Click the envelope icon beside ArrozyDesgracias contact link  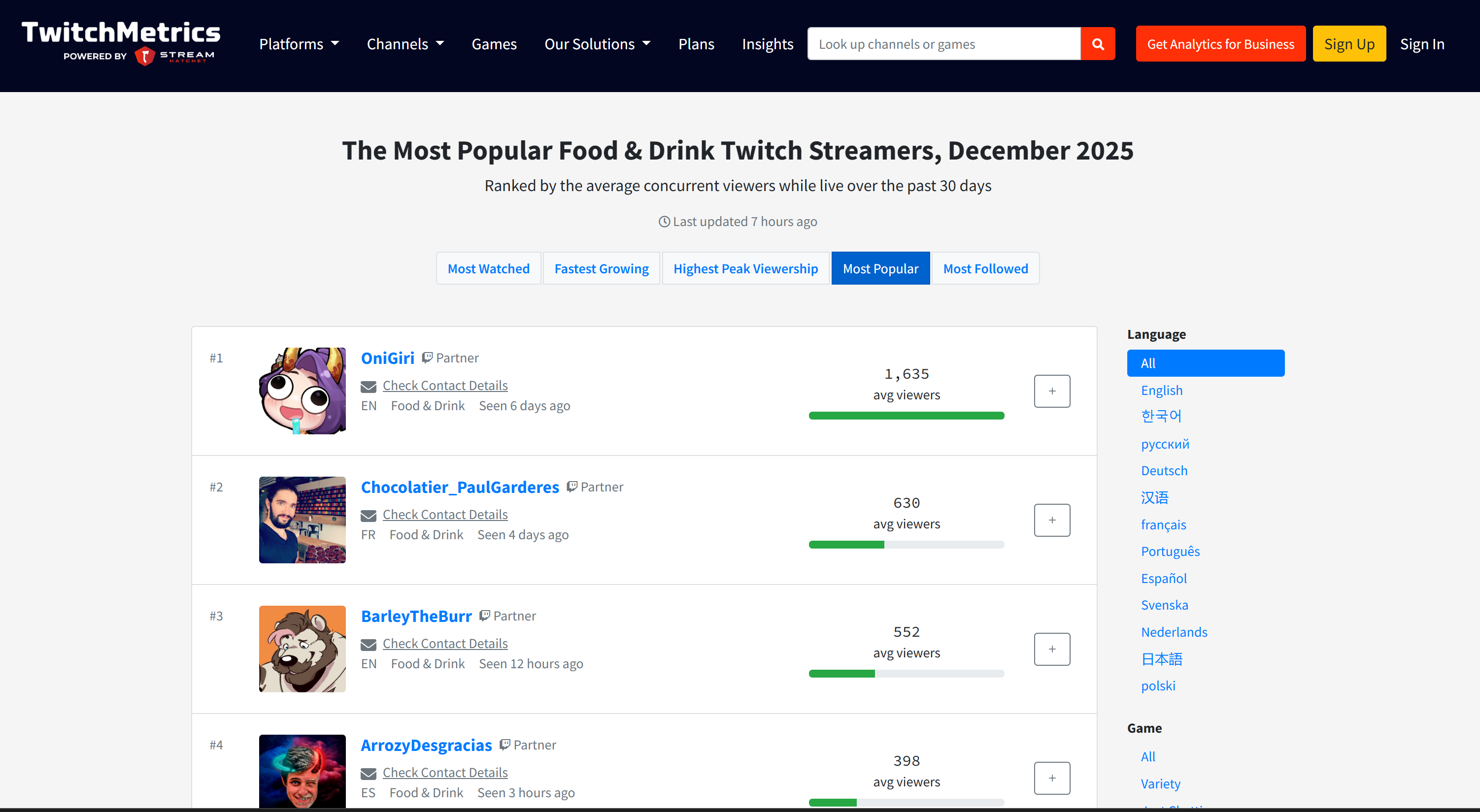tap(370, 773)
